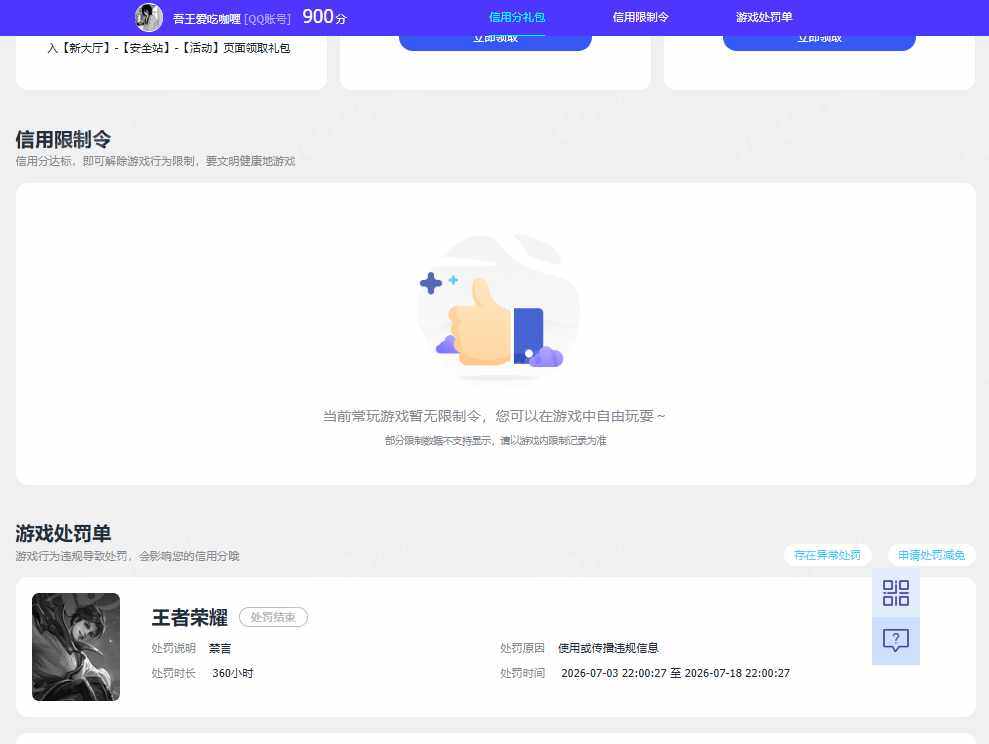Click the 部分限制数据不支持显示 note
Viewport: 989px width, 744px height.
point(495,441)
